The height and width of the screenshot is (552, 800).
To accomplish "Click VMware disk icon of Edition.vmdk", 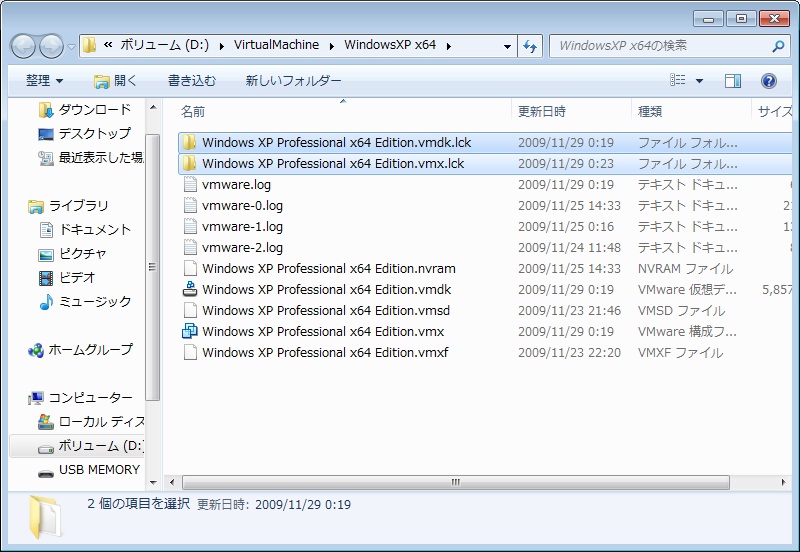I will pos(190,289).
